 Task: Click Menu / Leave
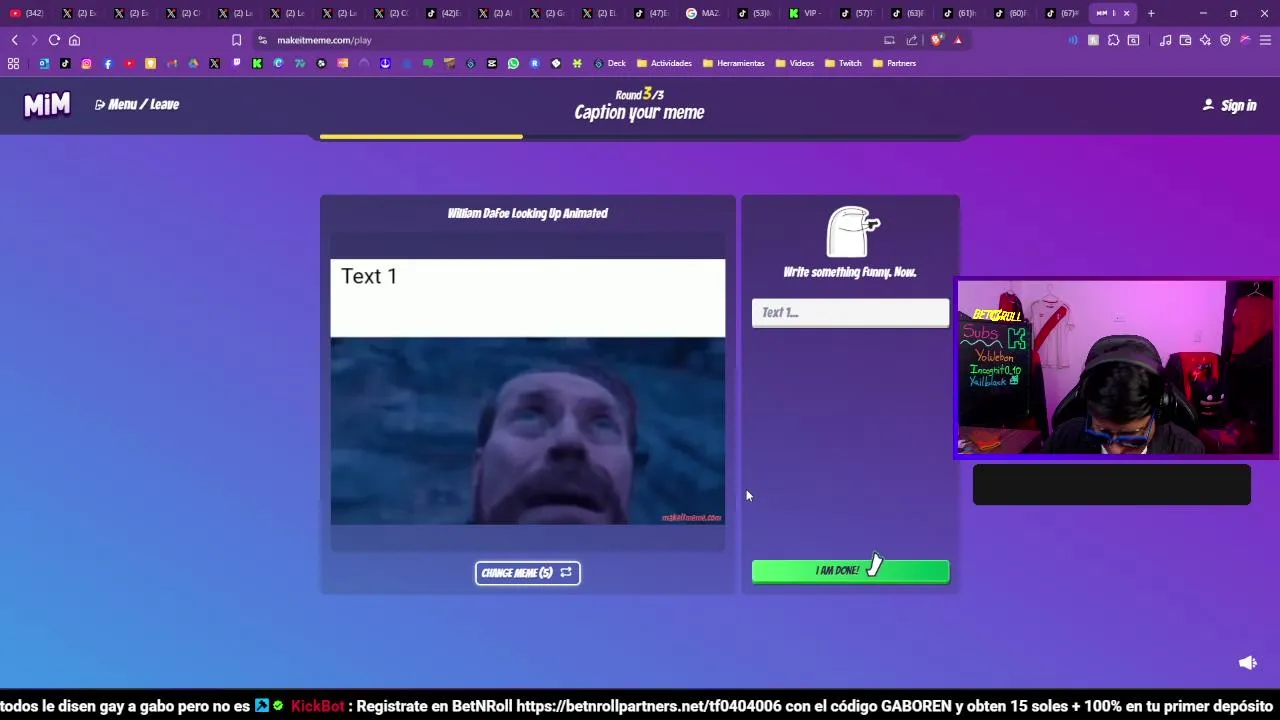pyautogui.click(x=137, y=104)
